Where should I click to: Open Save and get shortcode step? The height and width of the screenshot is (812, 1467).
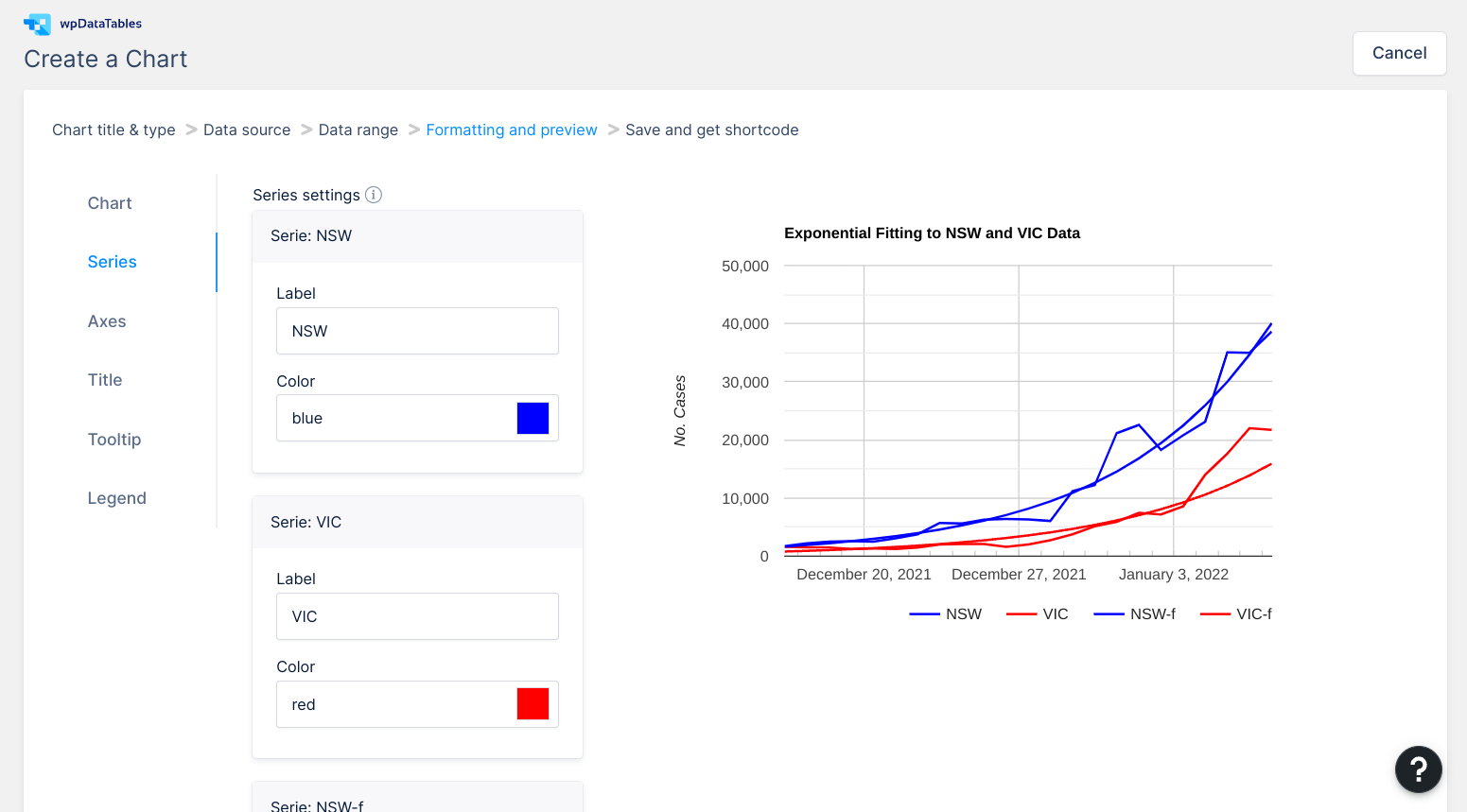[x=711, y=130]
